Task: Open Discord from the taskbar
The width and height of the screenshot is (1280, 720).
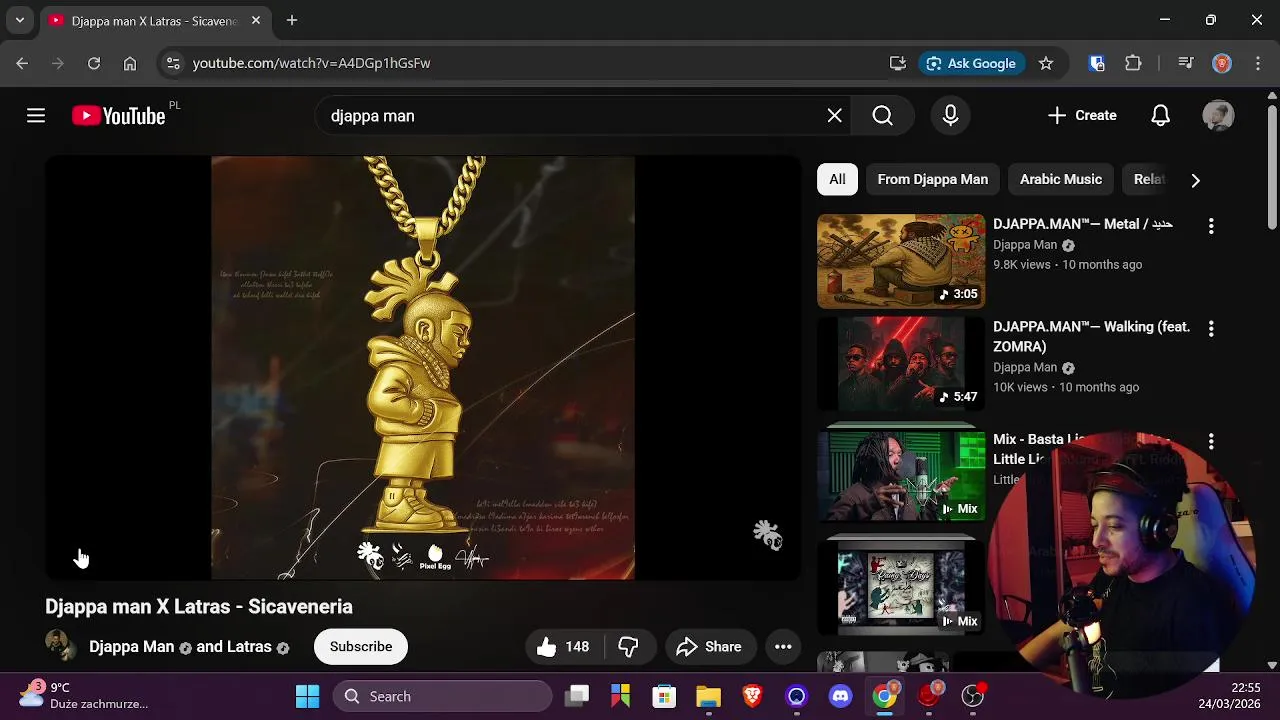Action: coord(841,696)
